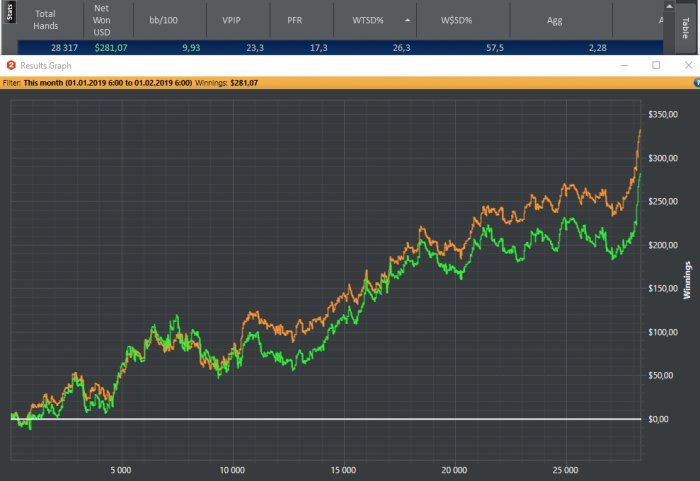The width and height of the screenshot is (700, 481).
Task: Click the $50,00 y-axis label
Action: (x=661, y=376)
